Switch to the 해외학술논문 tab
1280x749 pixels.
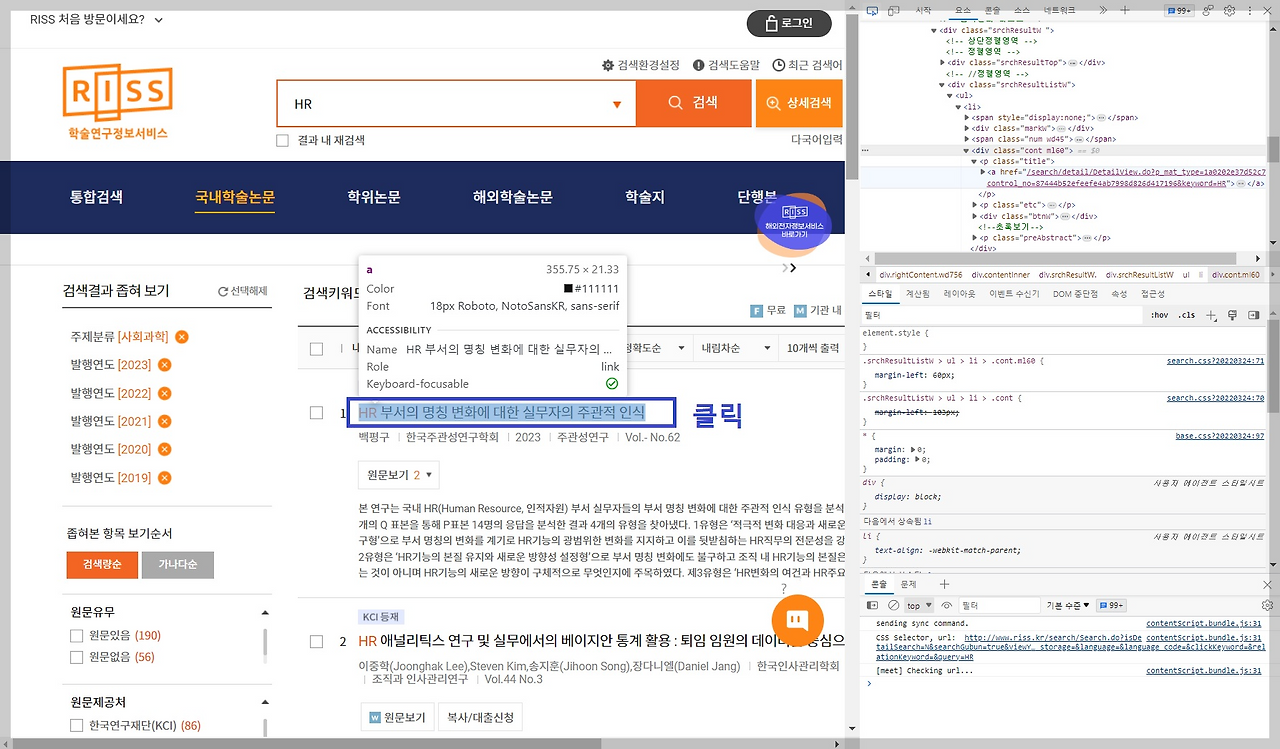point(513,197)
